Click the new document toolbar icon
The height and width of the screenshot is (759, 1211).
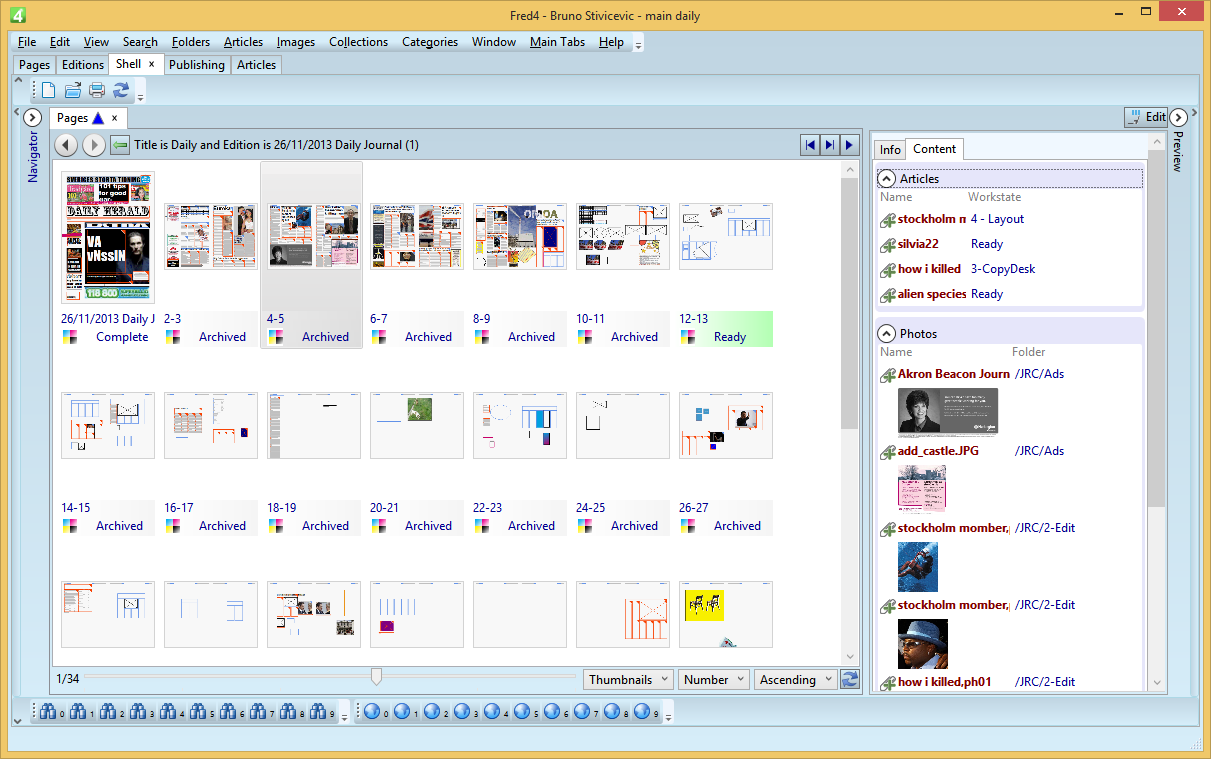(48, 91)
